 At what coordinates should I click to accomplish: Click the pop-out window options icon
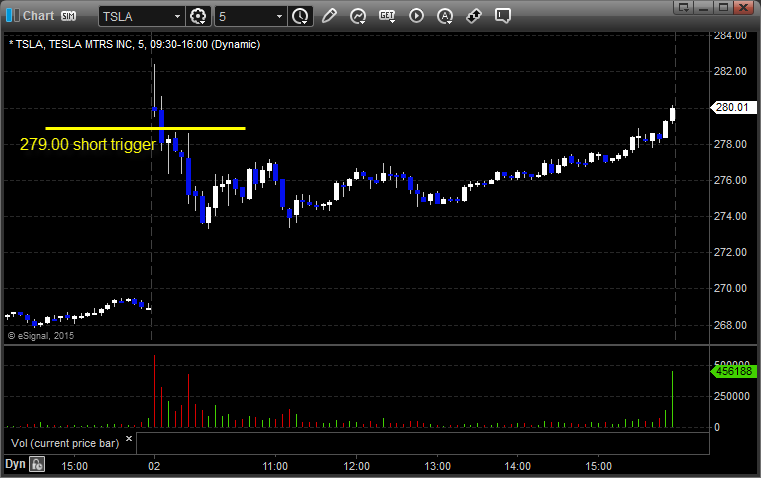click(x=684, y=7)
